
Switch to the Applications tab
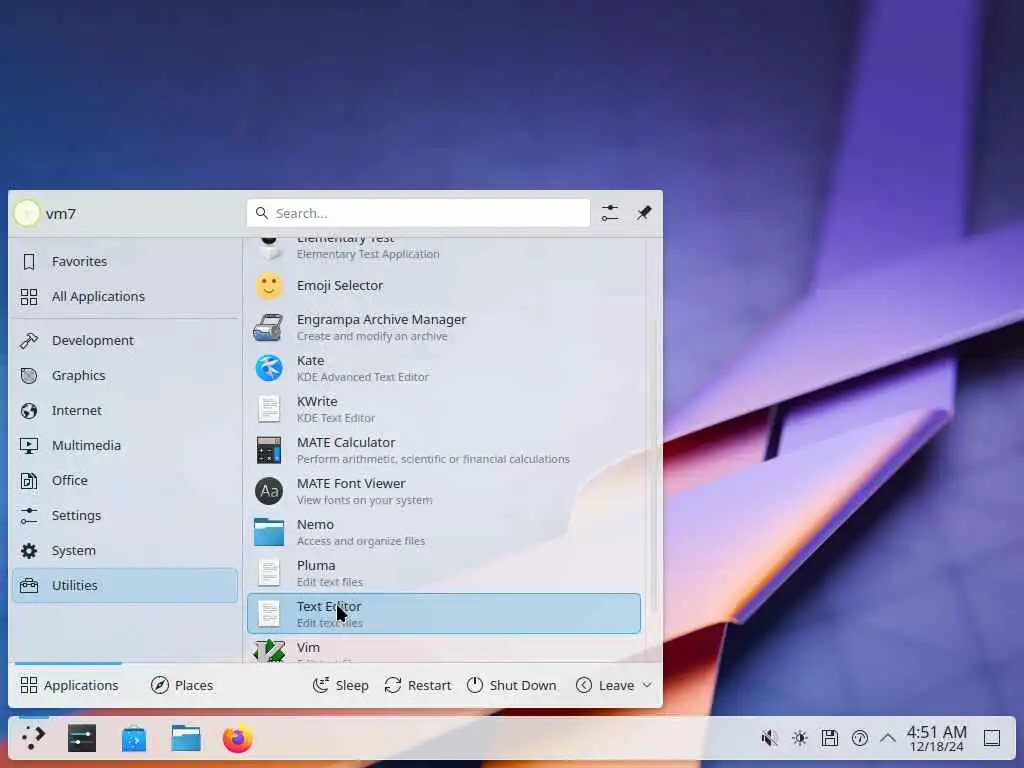click(69, 685)
